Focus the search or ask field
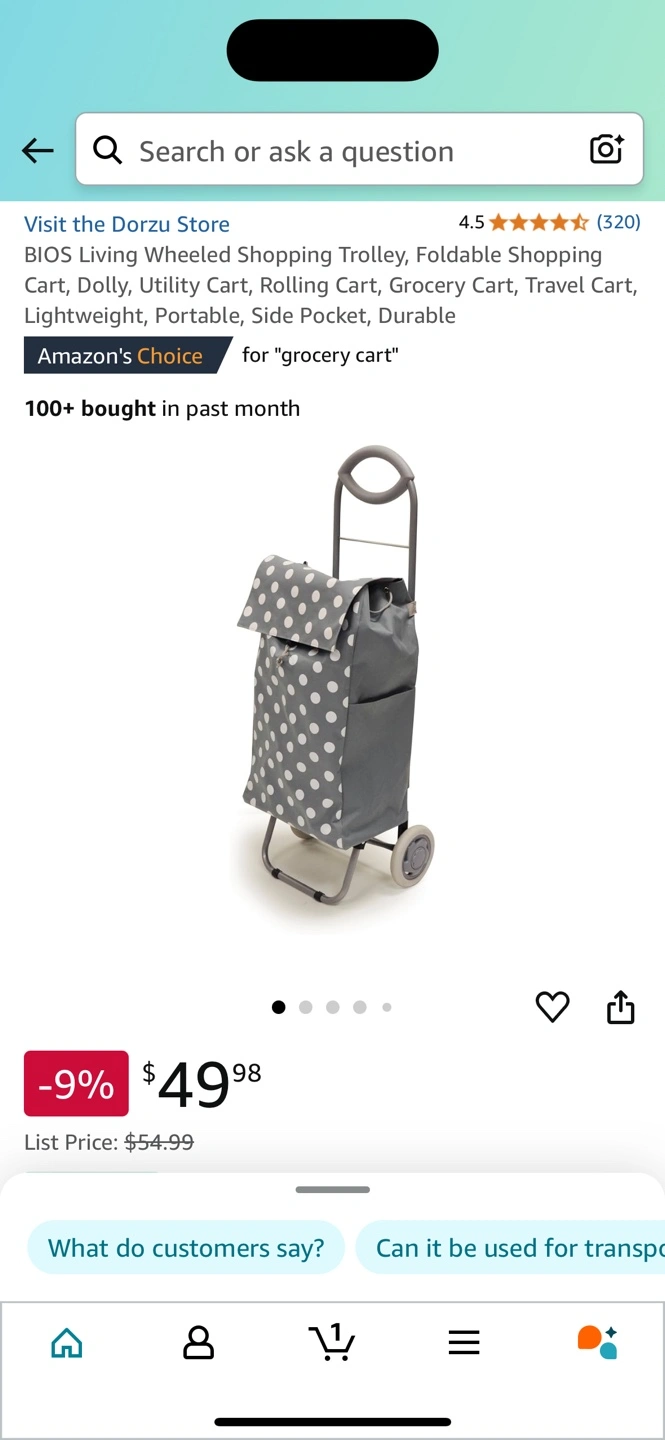The image size is (665, 1440). pos(359,150)
